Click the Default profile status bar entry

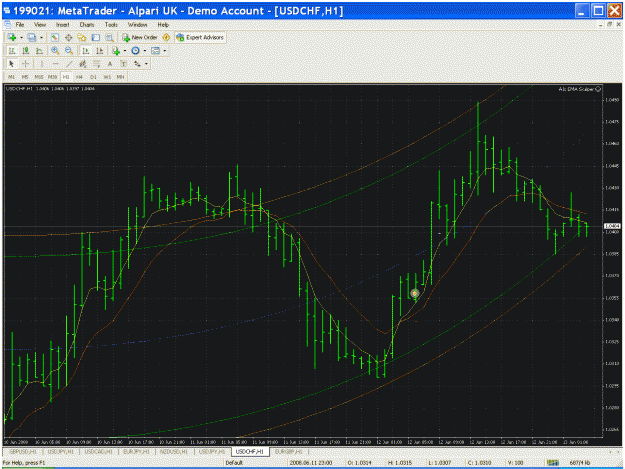pos(234,463)
